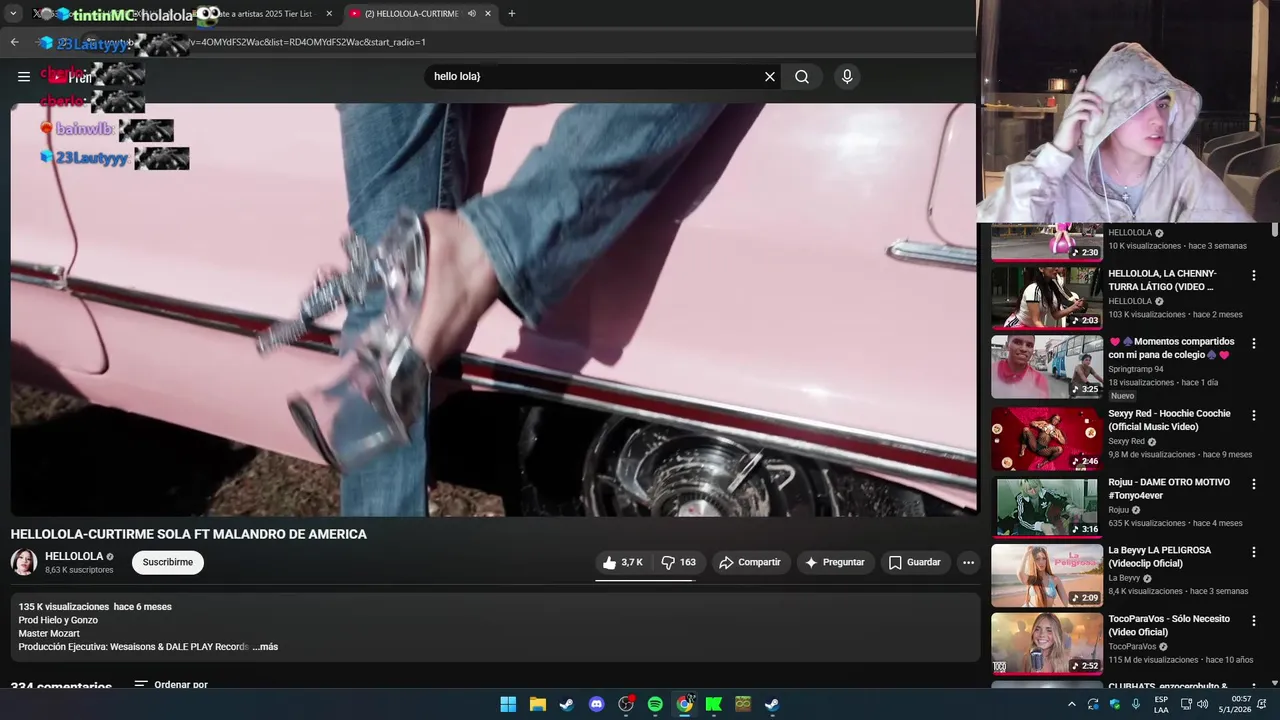
Task: Go back with browser back arrow
Action: click(14, 42)
